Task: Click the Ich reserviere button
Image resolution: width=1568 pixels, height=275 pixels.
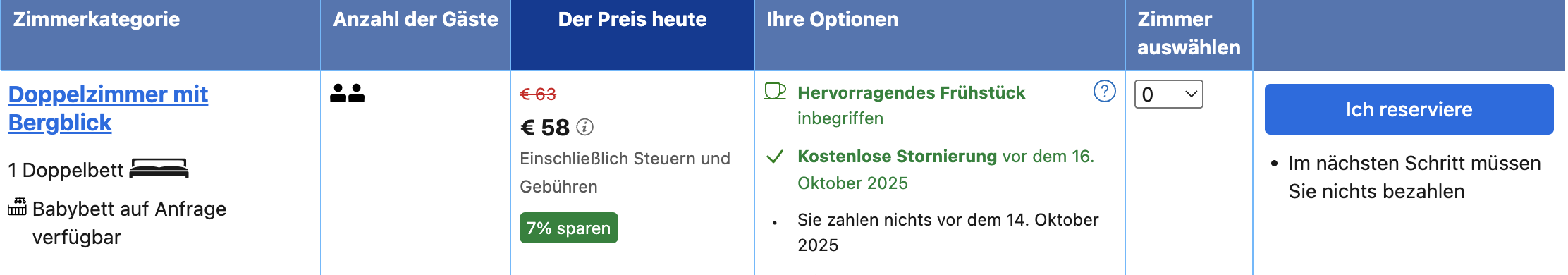Action: pyautogui.click(x=1409, y=109)
